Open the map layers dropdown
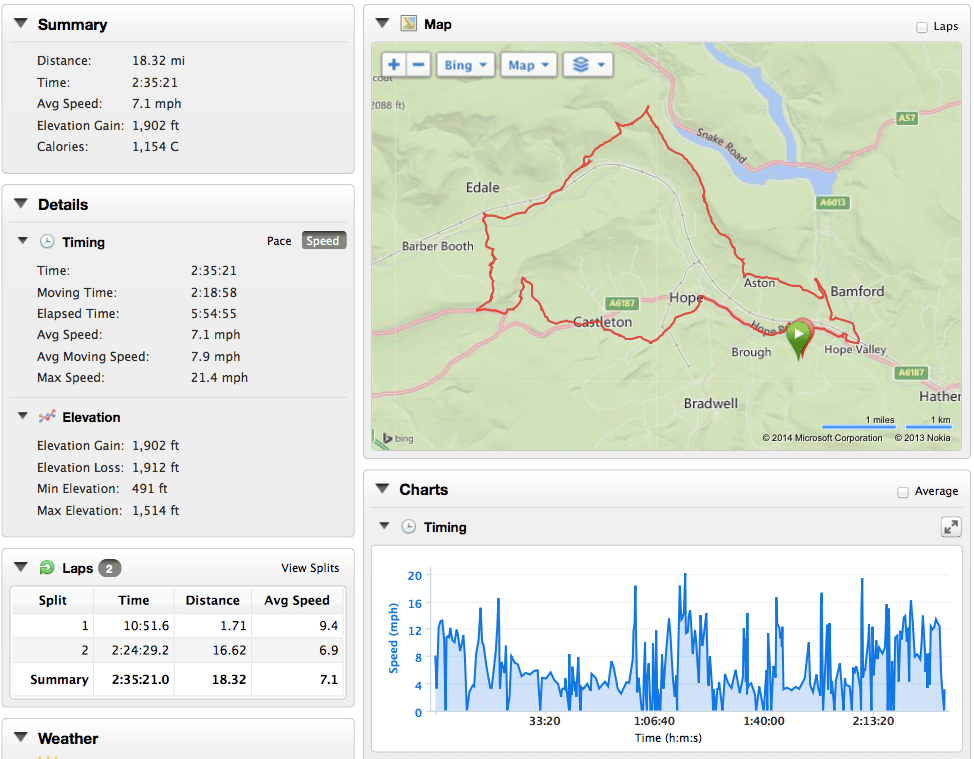Viewport: 974px width, 759px height. coord(587,65)
